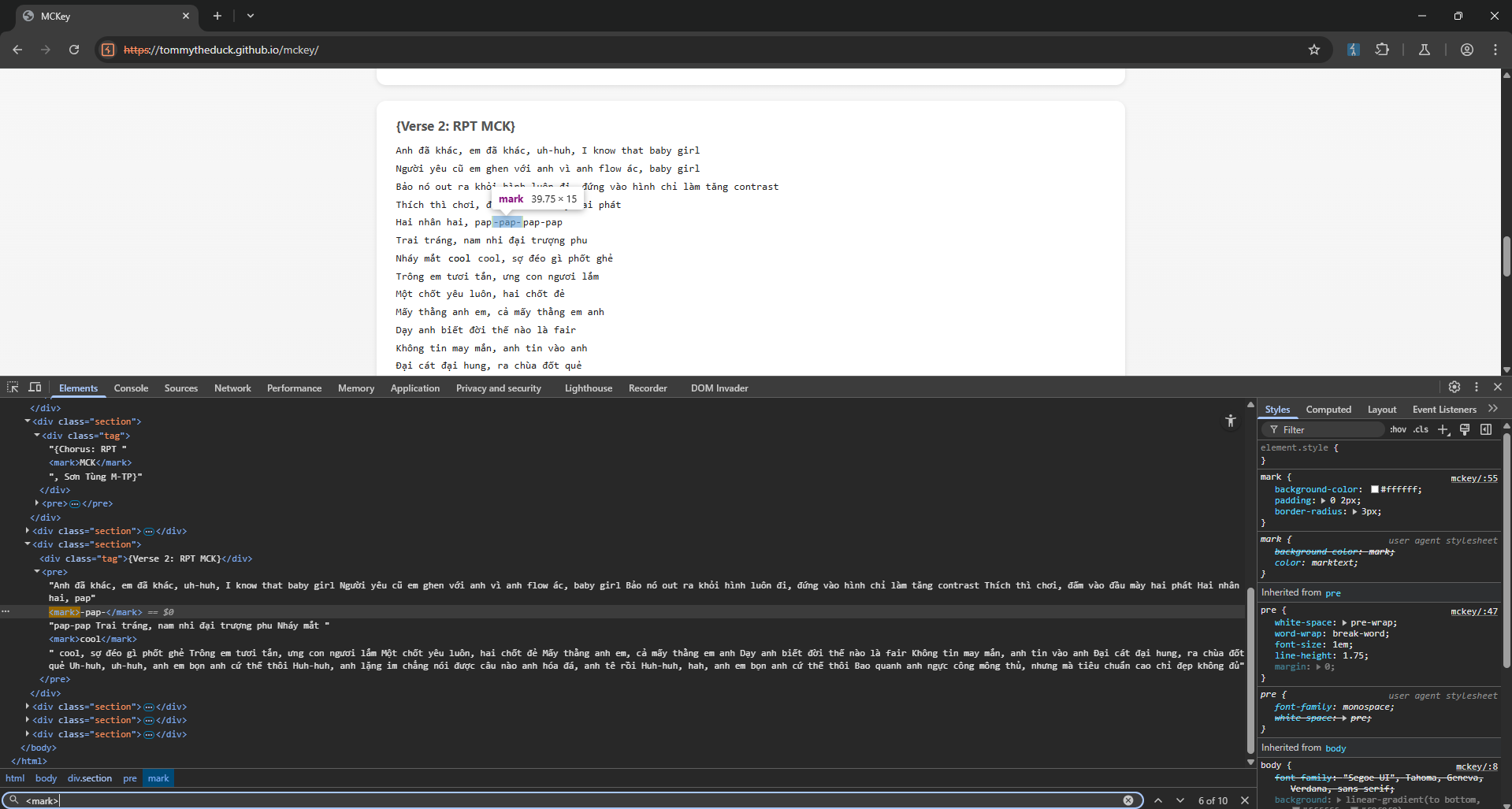The height and width of the screenshot is (809, 1512).
Task: Open the DOM Invader tab
Action: (719, 388)
